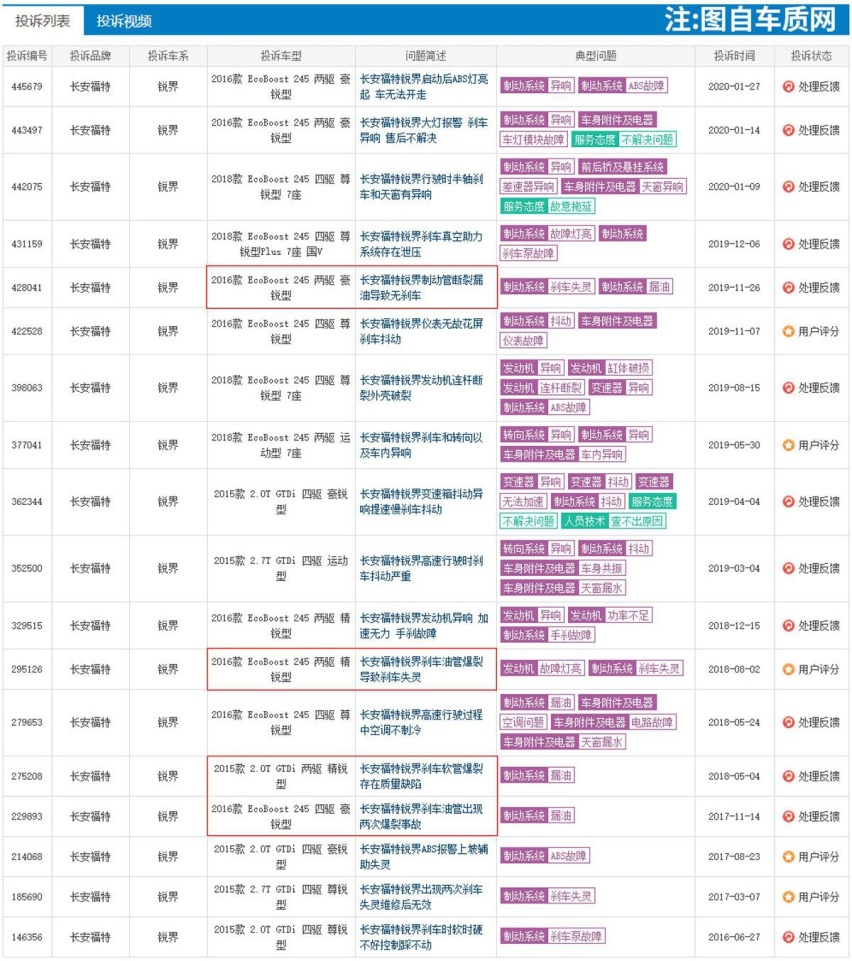Click the 典型问题 column header
The width and height of the screenshot is (852, 961).
(x=595, y=56)
